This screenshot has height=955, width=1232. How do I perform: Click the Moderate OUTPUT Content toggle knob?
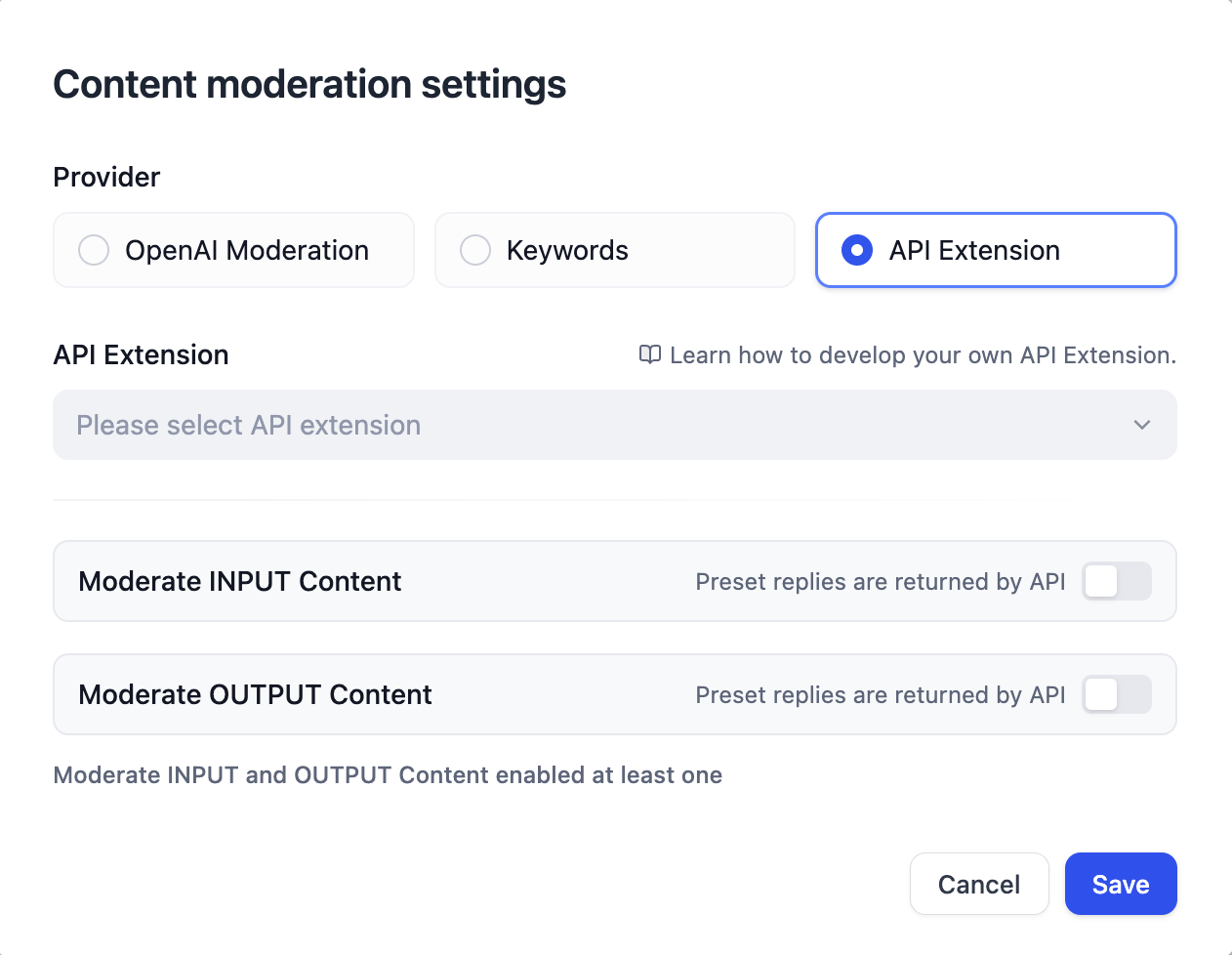(x=1101, y=694)
